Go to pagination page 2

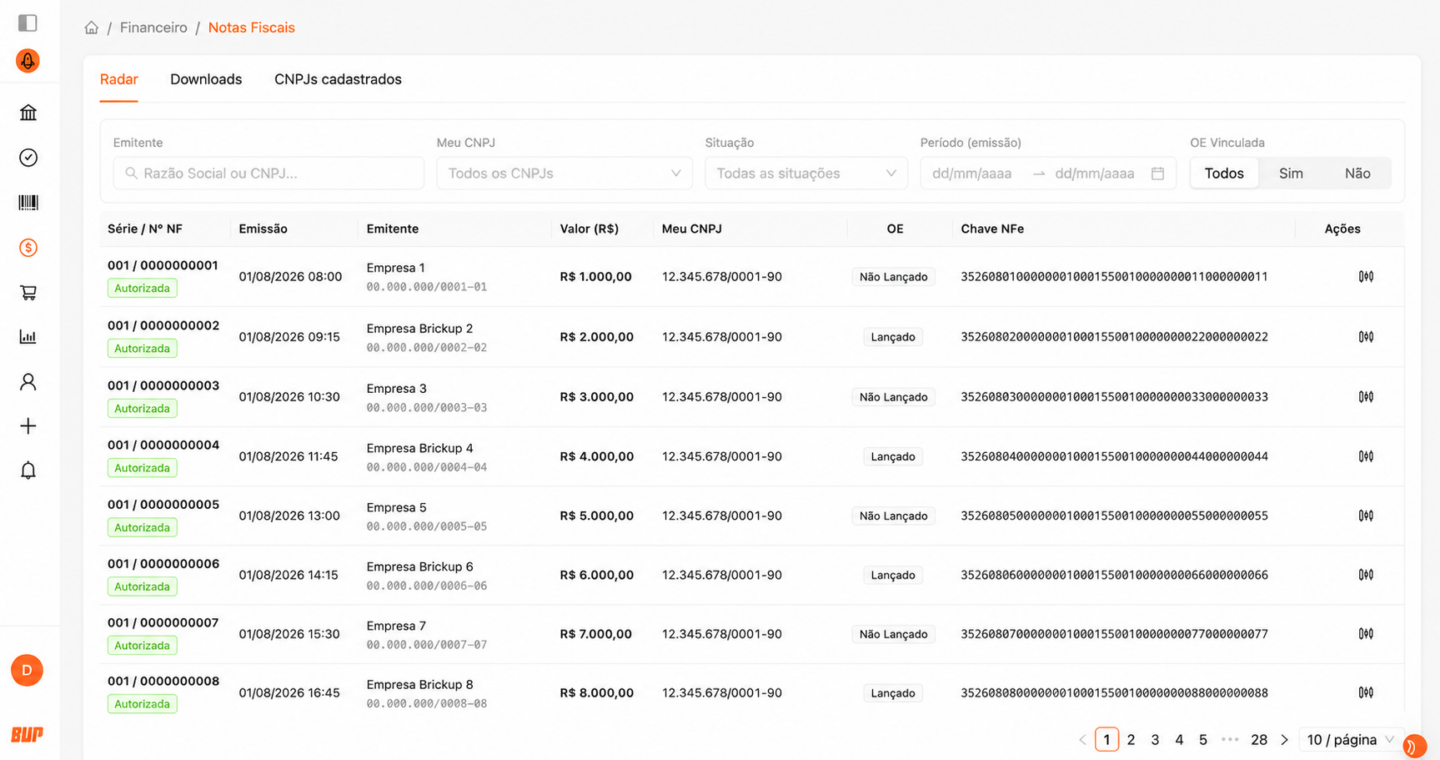[x=1131, y=740]
